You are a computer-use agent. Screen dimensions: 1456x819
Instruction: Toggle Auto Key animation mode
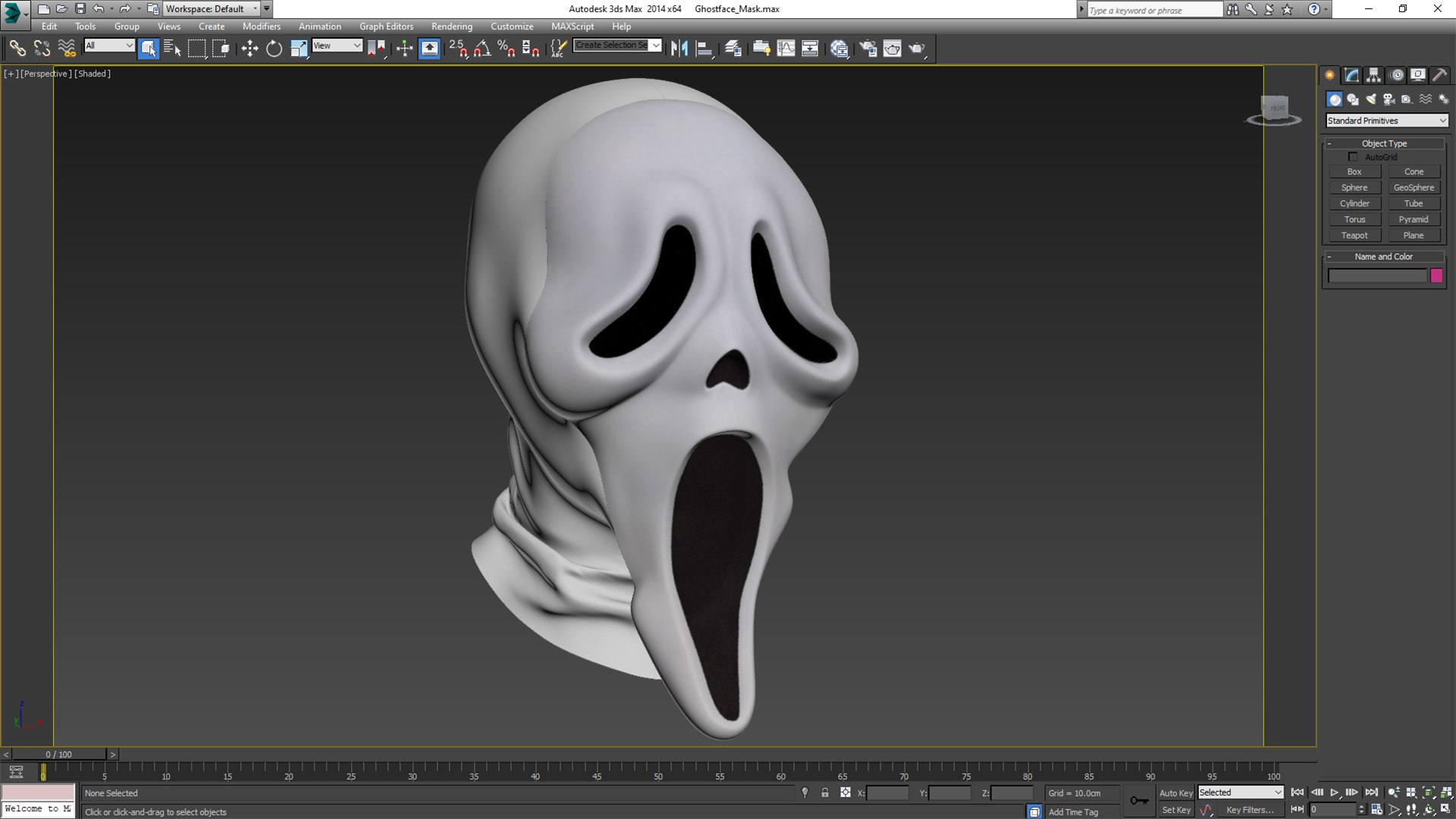pos(1176,793)
